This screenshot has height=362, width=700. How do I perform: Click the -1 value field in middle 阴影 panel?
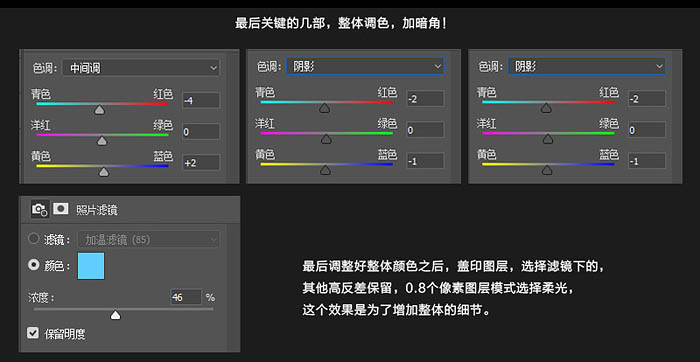[425, 161]
